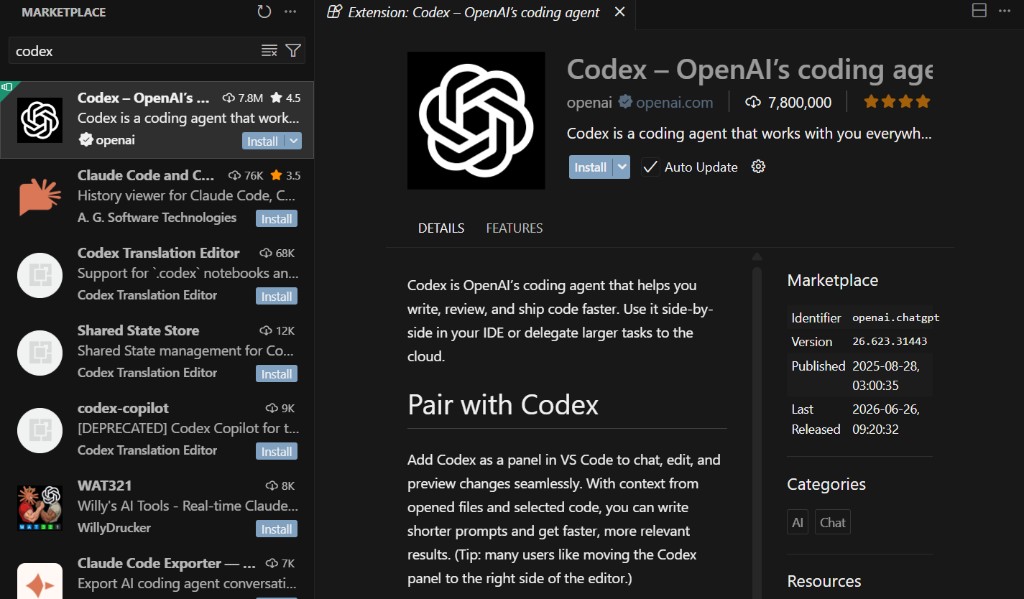1024x599 pixels.
Task: Click the Chat category tag
Action: click(x=833, y=523)
